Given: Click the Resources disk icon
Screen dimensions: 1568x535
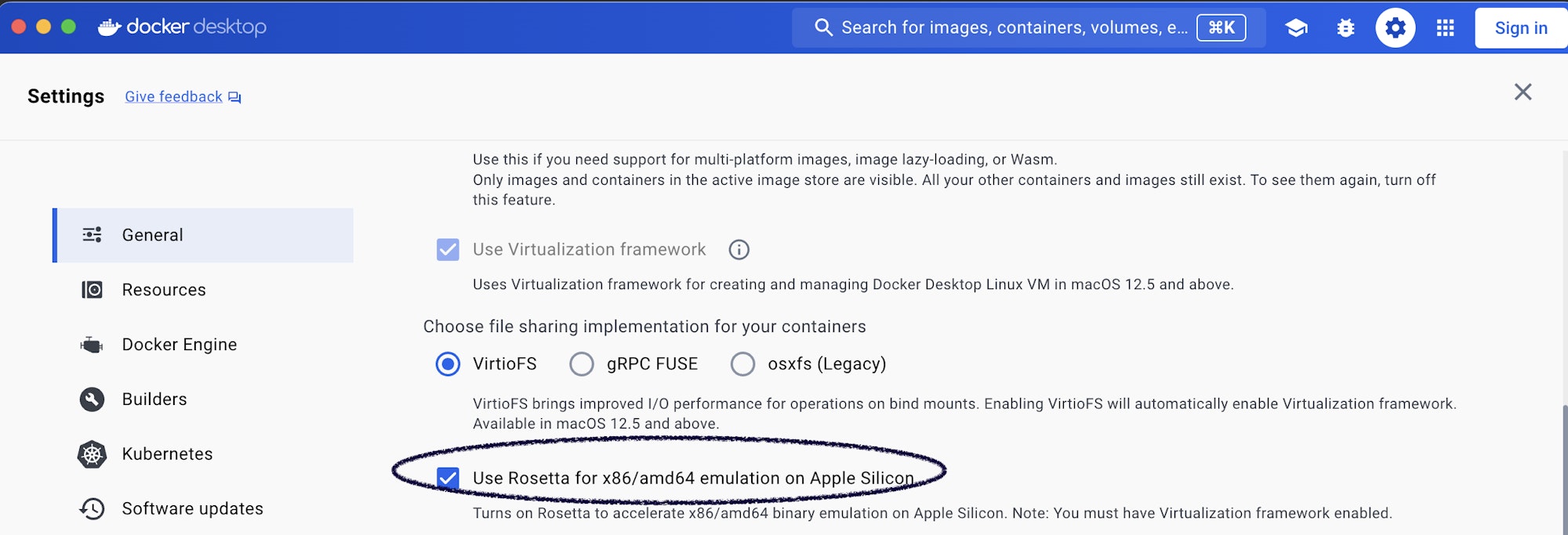Looking at the screenshot, I should [92, 290].
